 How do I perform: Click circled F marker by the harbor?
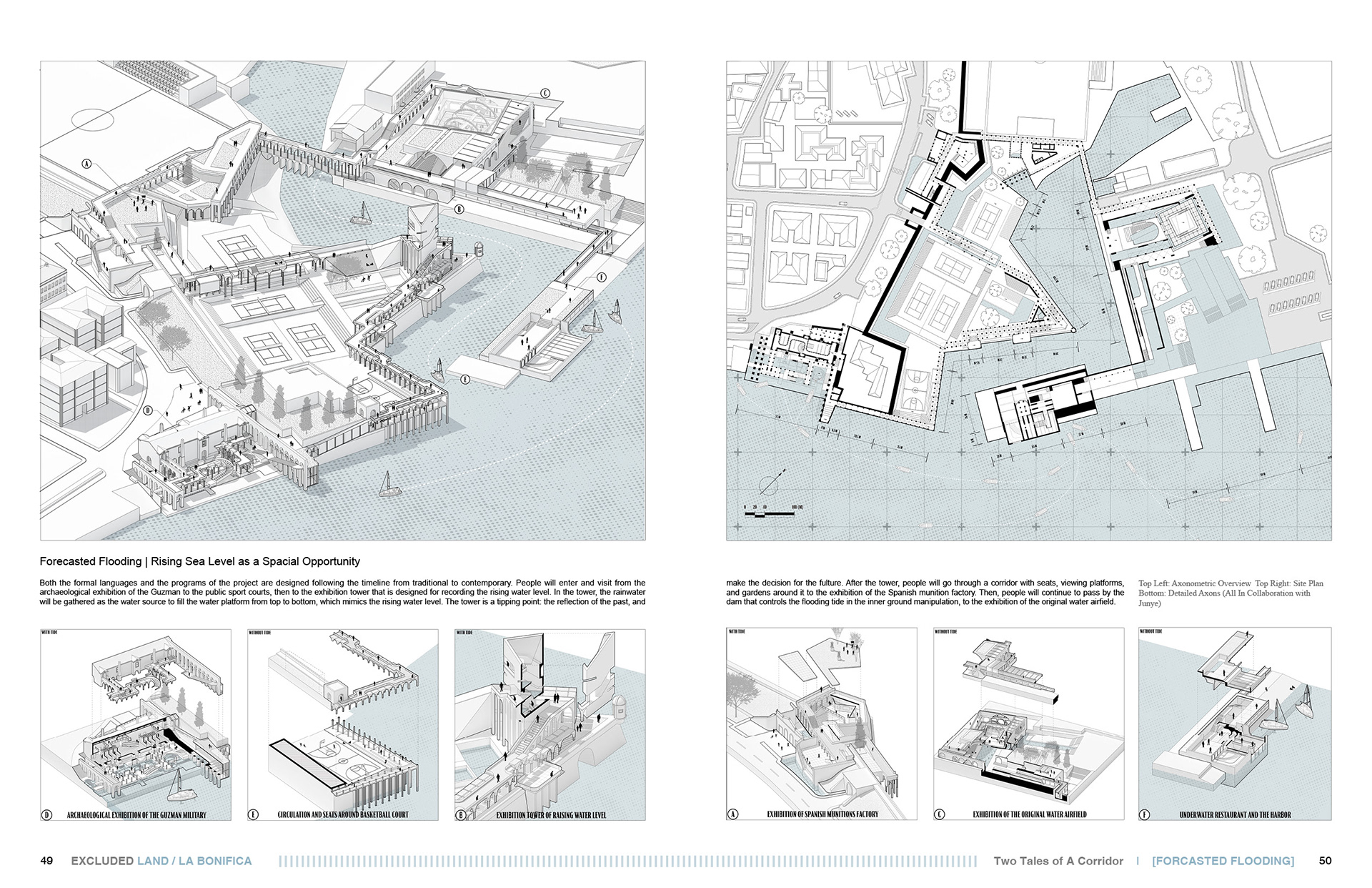[601, 277]
